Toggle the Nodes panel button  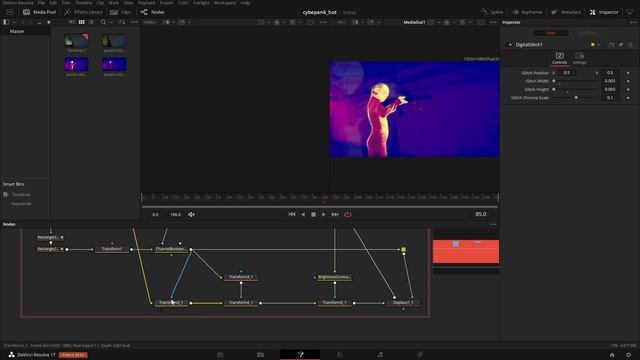click(153, 12)
